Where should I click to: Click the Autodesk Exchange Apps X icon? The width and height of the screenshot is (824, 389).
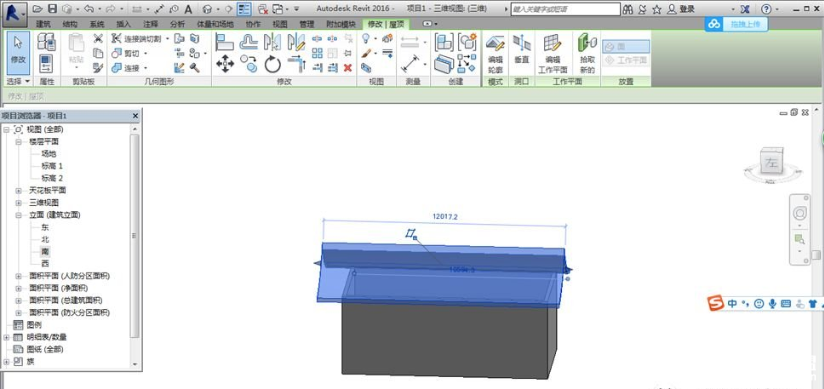click(745, 9)
